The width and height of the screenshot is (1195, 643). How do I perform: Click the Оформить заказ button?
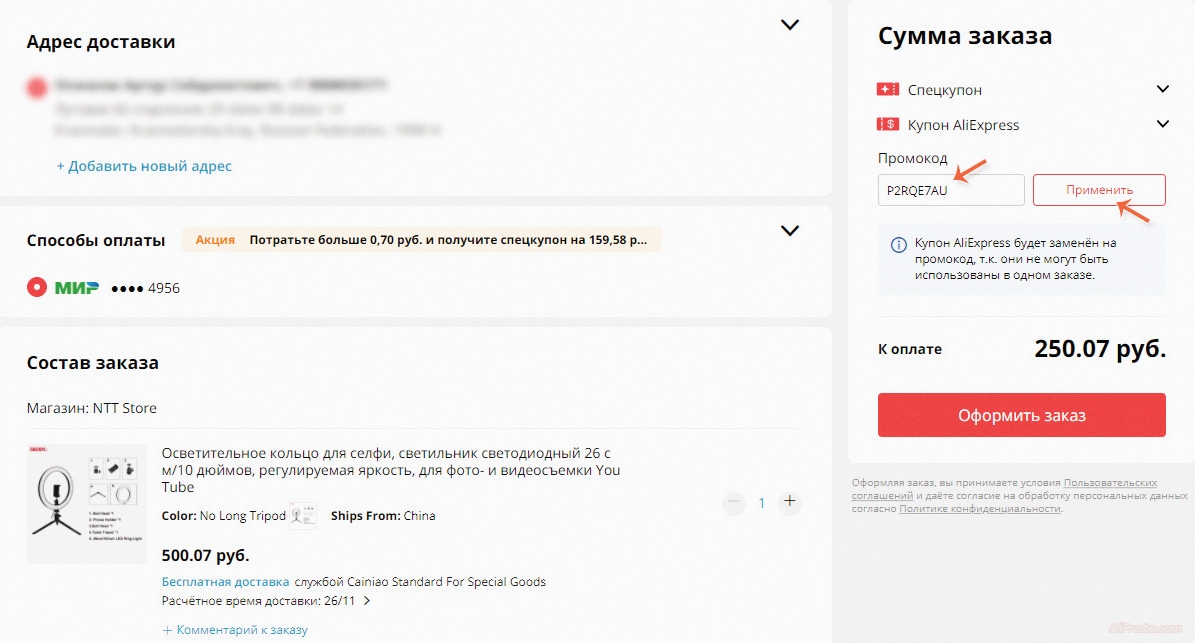(1021, 415)
